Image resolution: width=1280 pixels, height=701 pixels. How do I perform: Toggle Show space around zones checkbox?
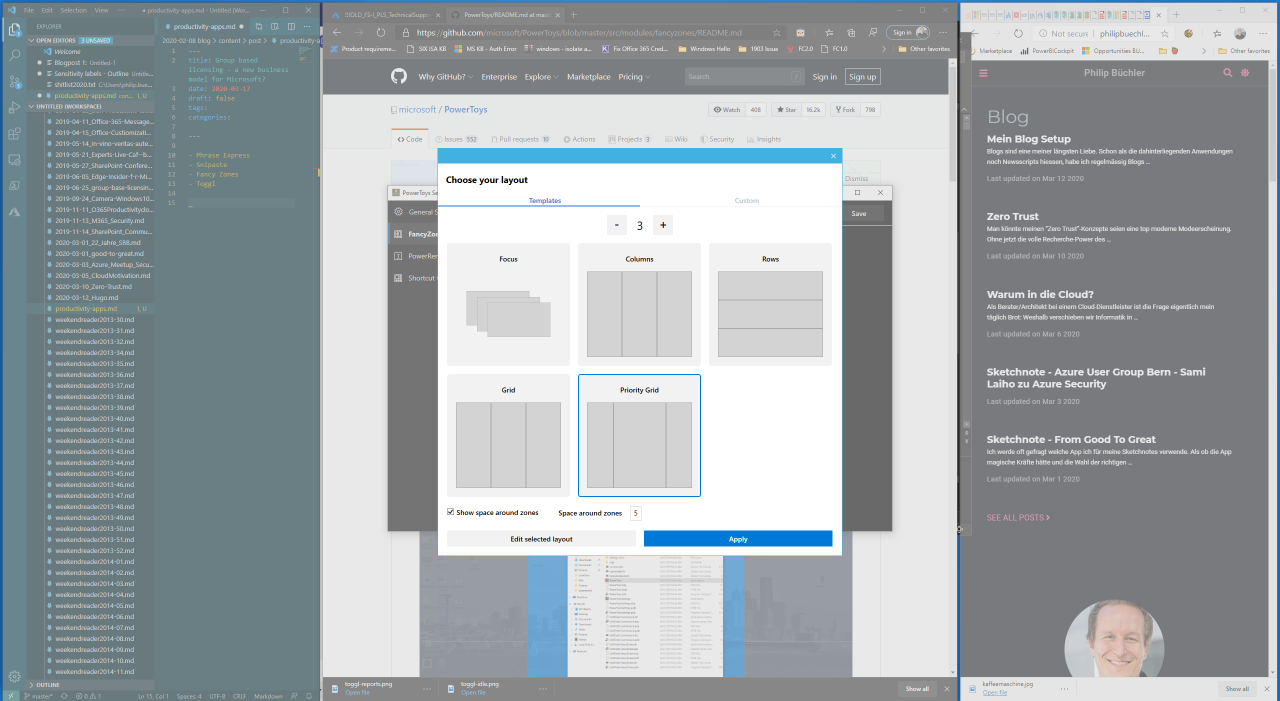tap(451, 512)
